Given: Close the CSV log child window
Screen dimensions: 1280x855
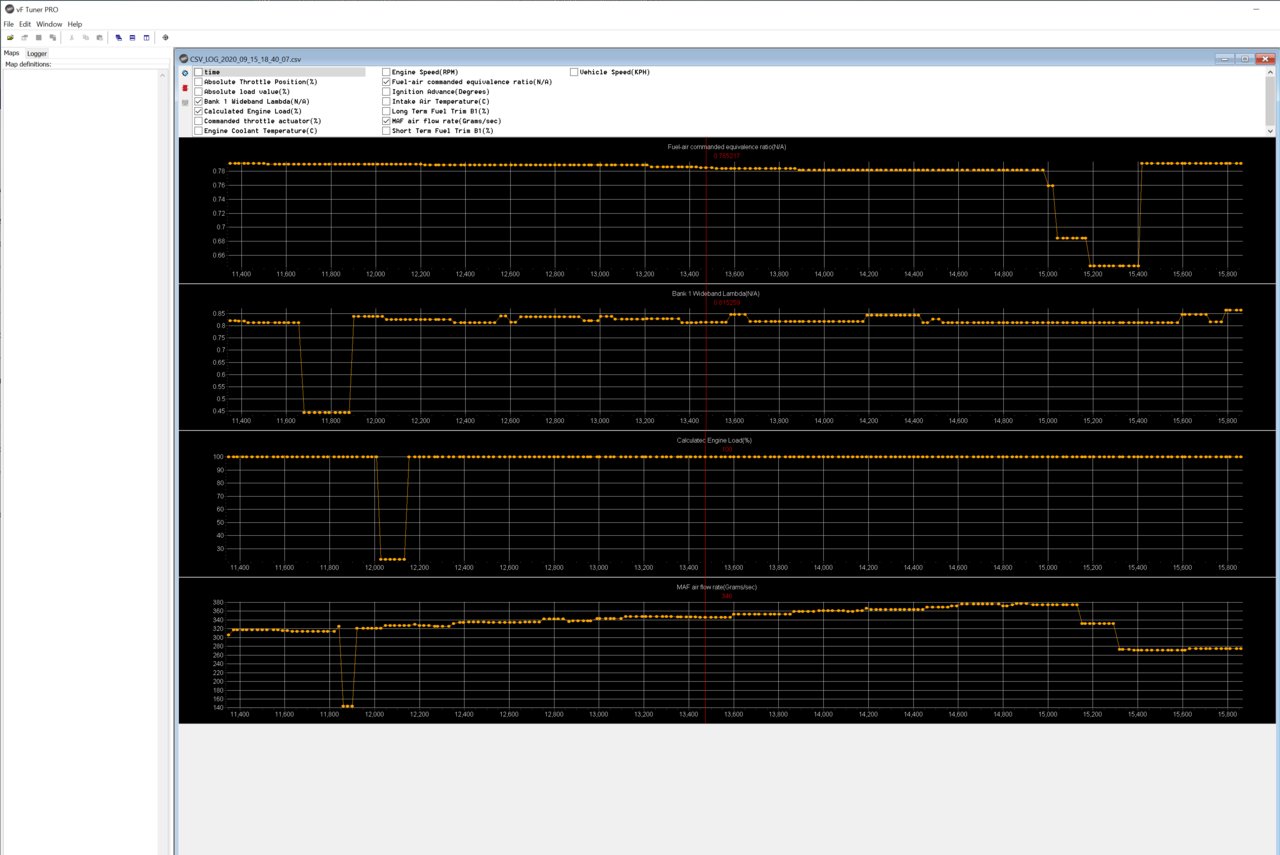Looking at the screenshot, I should 1265,59.
